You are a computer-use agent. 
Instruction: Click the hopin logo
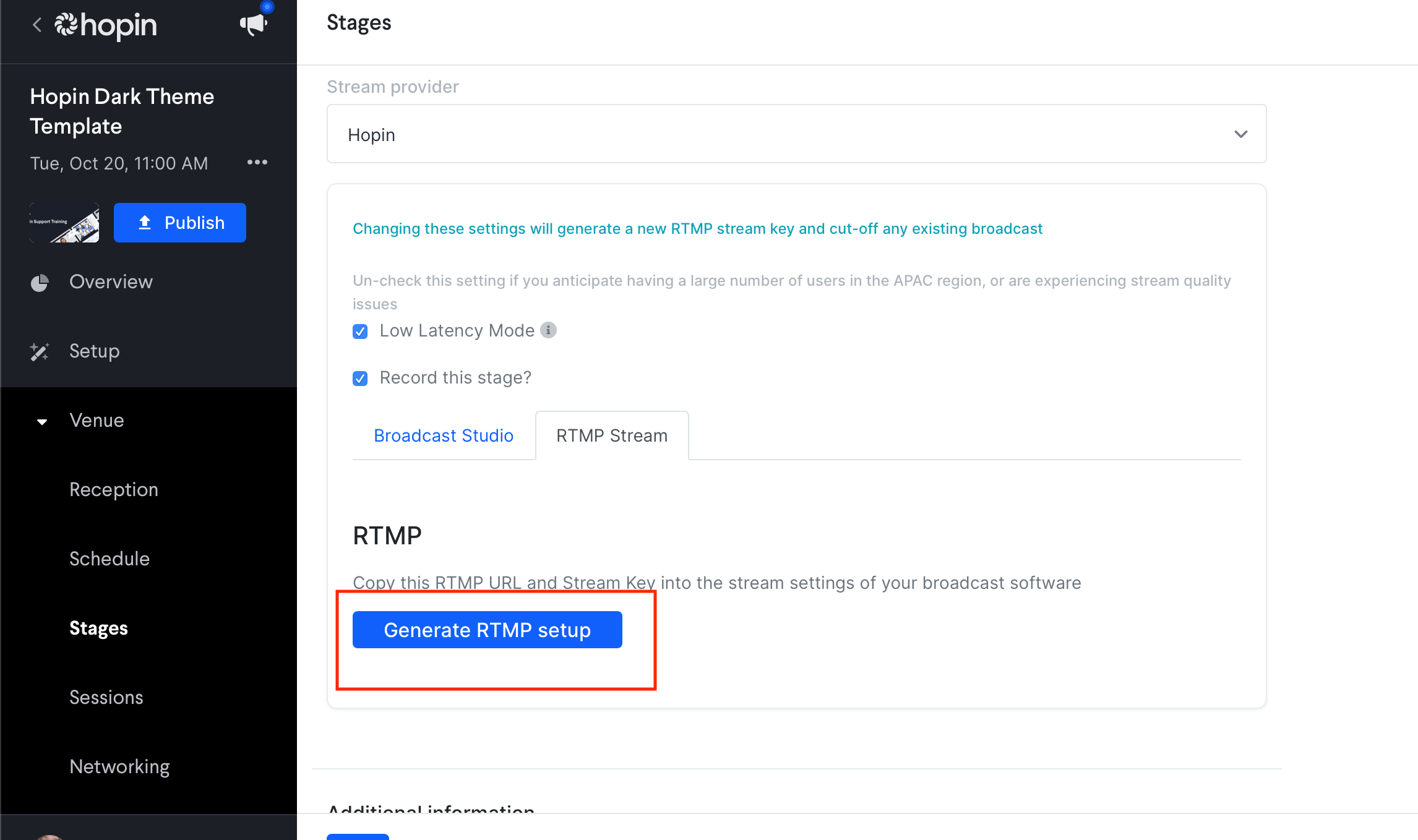[x=105, y=25]
